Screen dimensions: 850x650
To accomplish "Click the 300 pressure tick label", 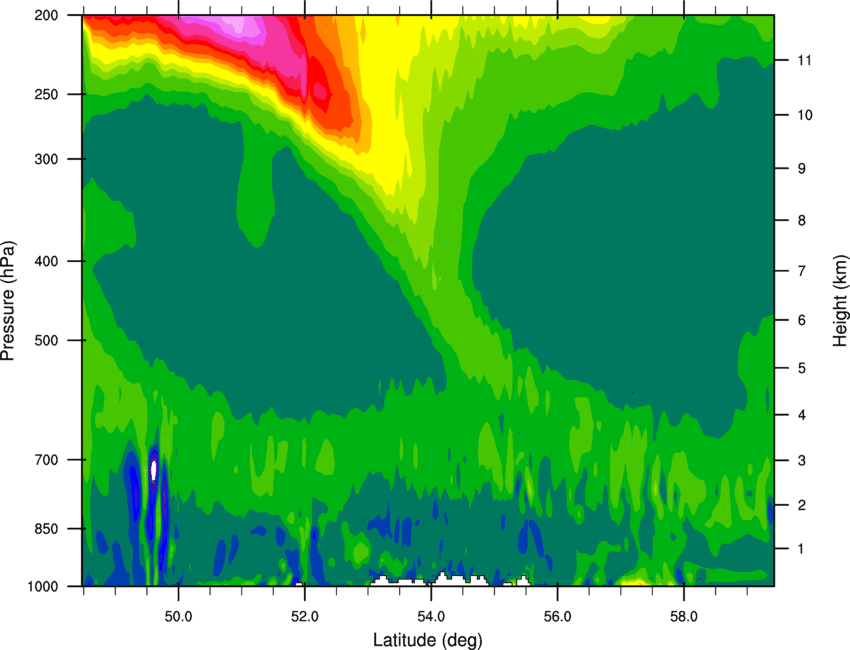I will [x=46, y=159].
